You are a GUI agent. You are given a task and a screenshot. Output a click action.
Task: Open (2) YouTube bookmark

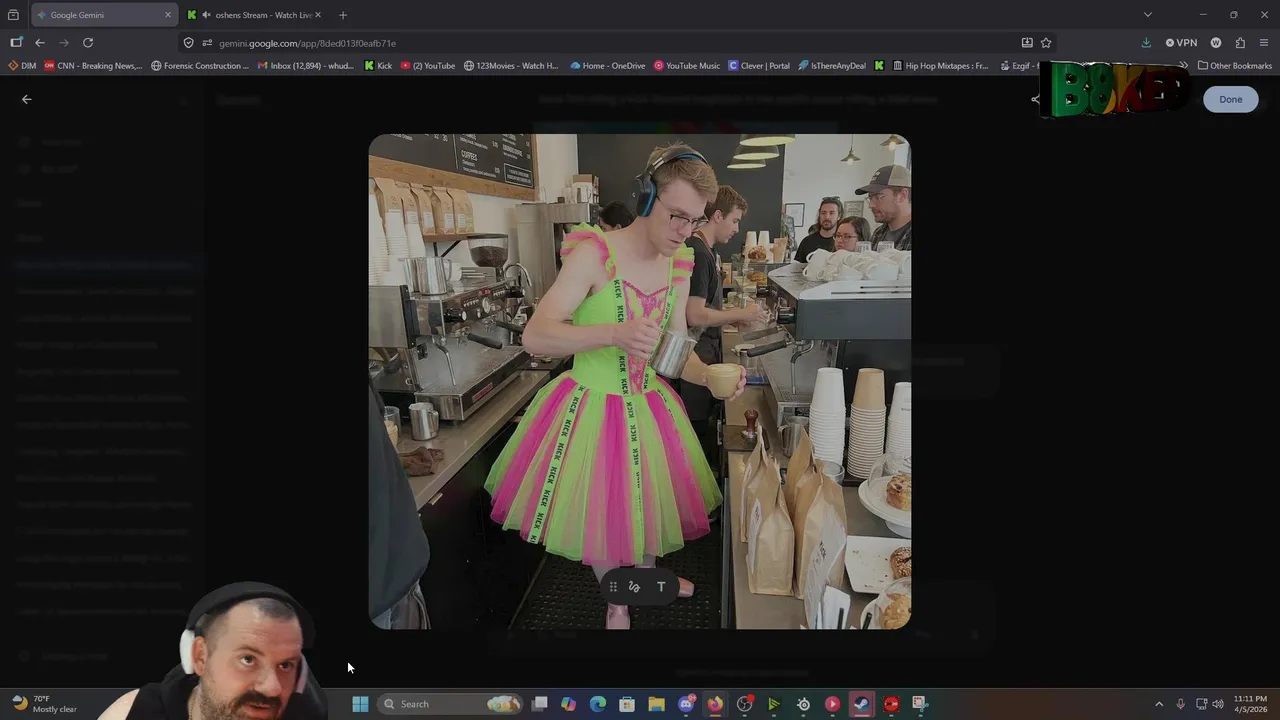coord(428,66)
